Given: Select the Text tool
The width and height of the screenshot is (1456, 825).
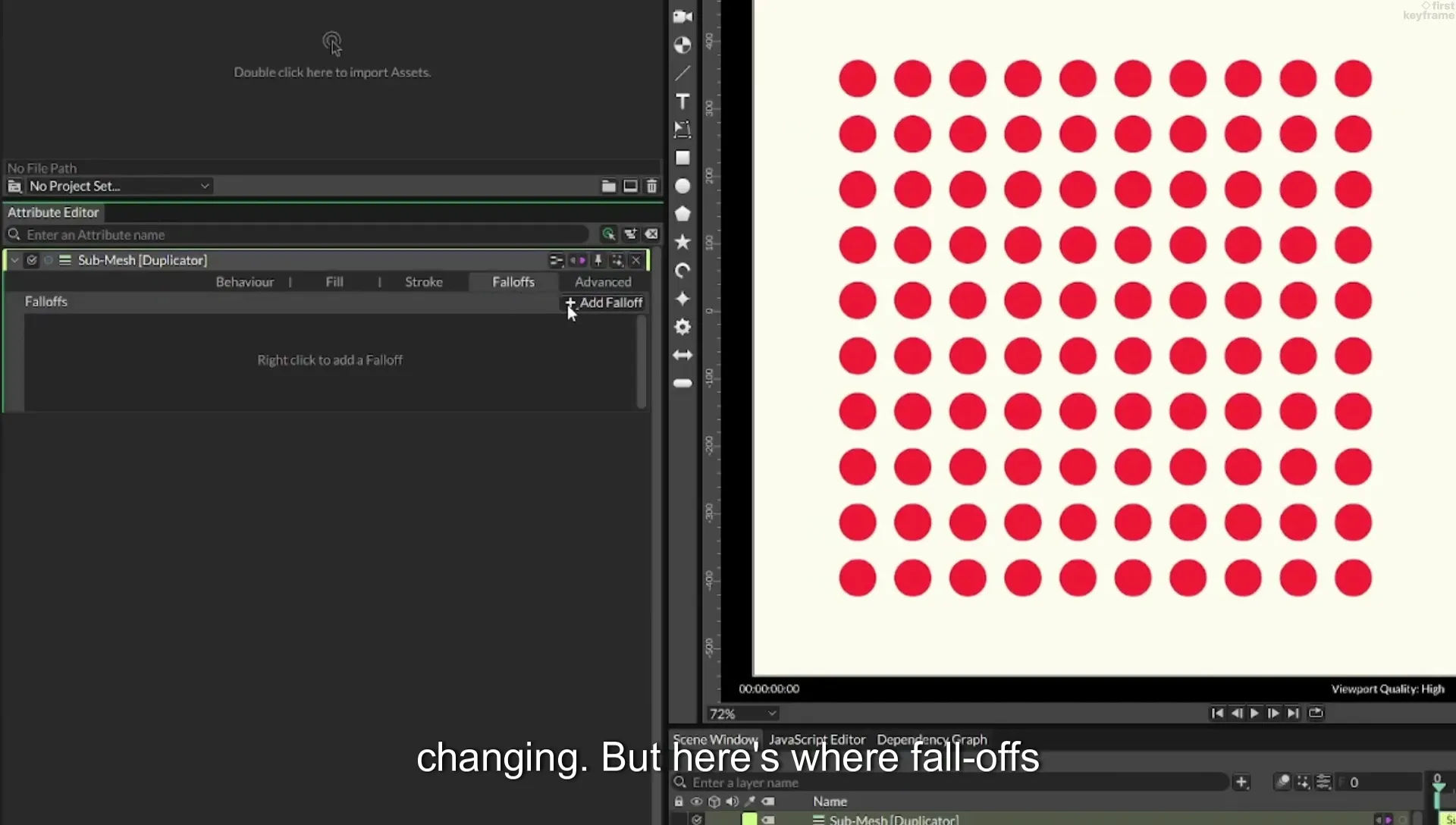Looking at the screenshot, I should point(682,102).
